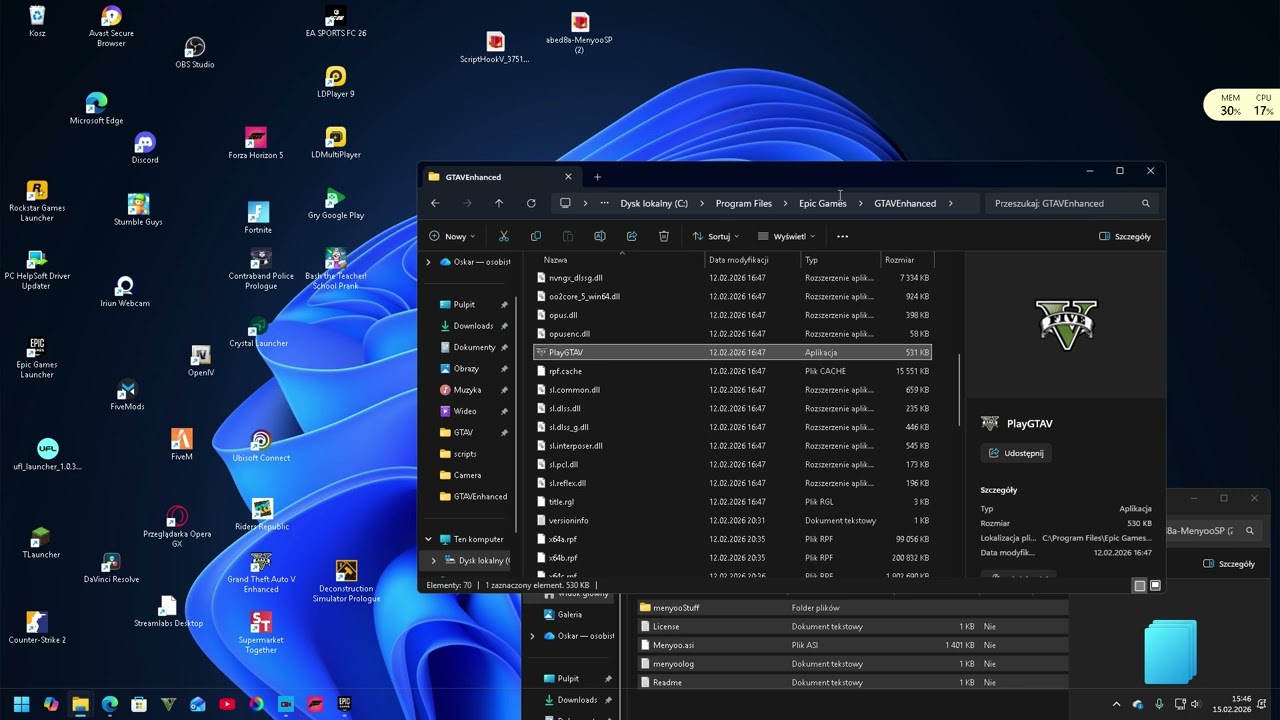Open File Explorer from the taskbar
The height and width of the screenshot is (720, 1280).
pos(80,704)
